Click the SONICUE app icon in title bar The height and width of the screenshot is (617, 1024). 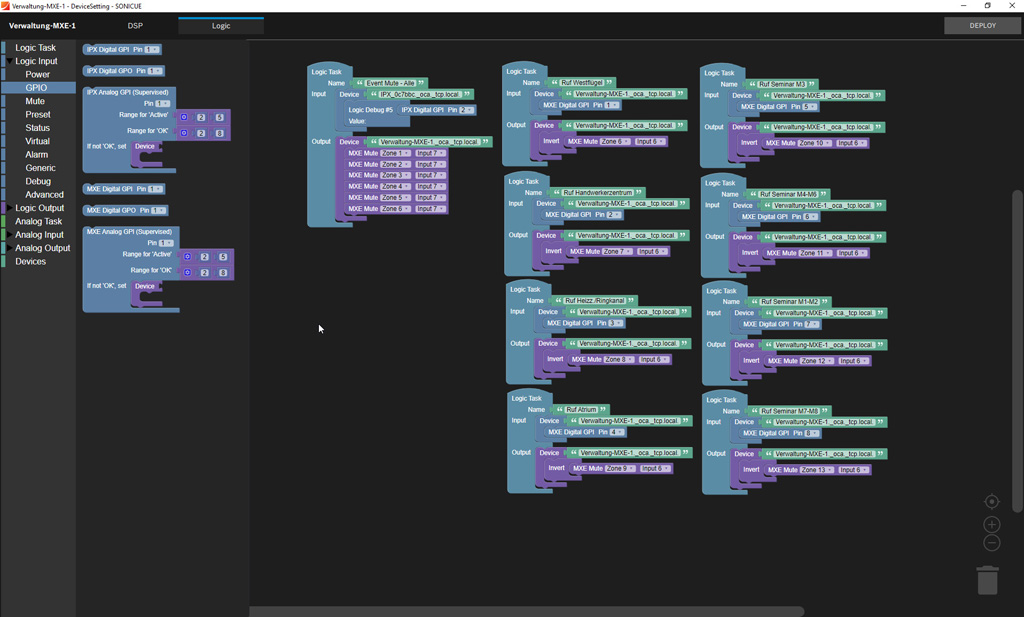click(6, 6)
